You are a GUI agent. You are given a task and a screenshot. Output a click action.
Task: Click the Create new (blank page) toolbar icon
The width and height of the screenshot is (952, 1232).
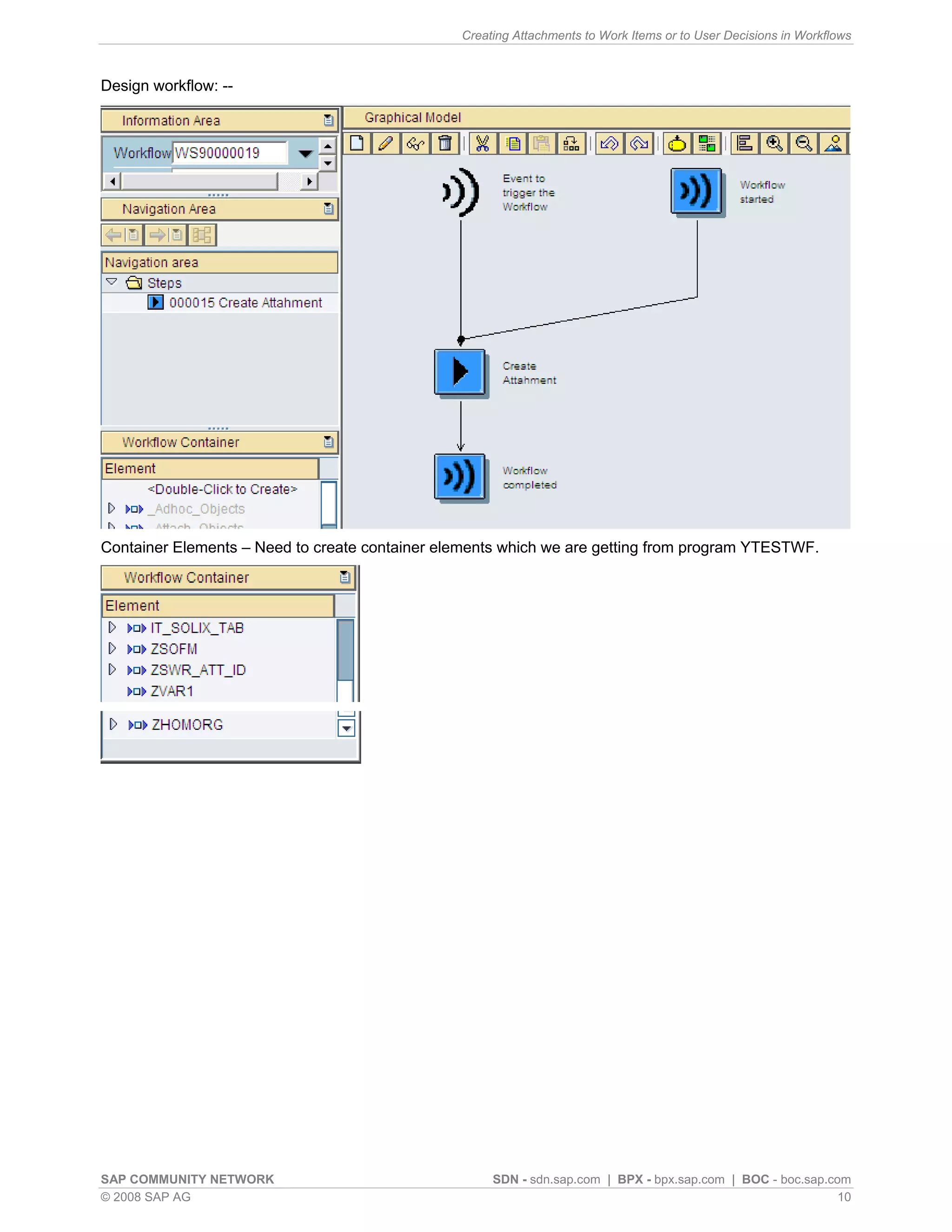[x=357, y=144]
